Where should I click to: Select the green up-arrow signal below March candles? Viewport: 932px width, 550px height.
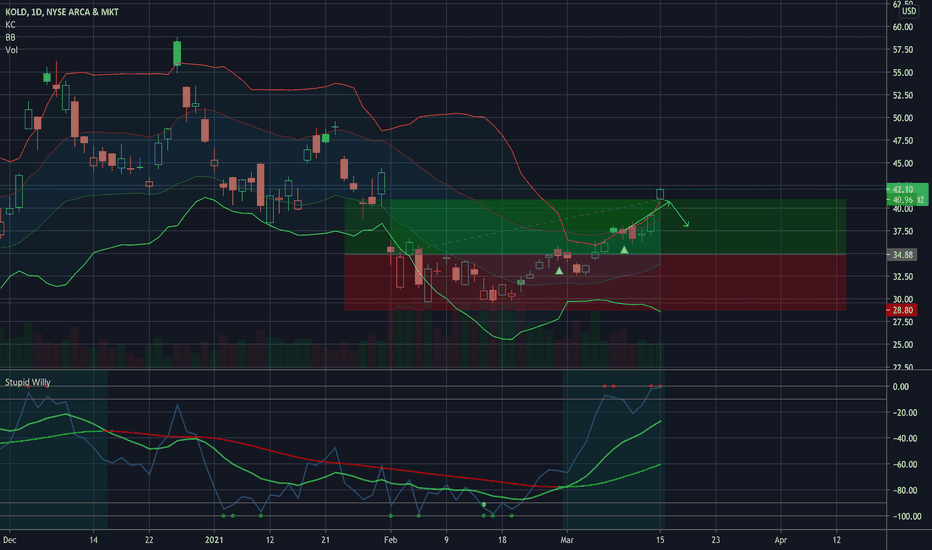pyautogui.click(x=624, y=250)
